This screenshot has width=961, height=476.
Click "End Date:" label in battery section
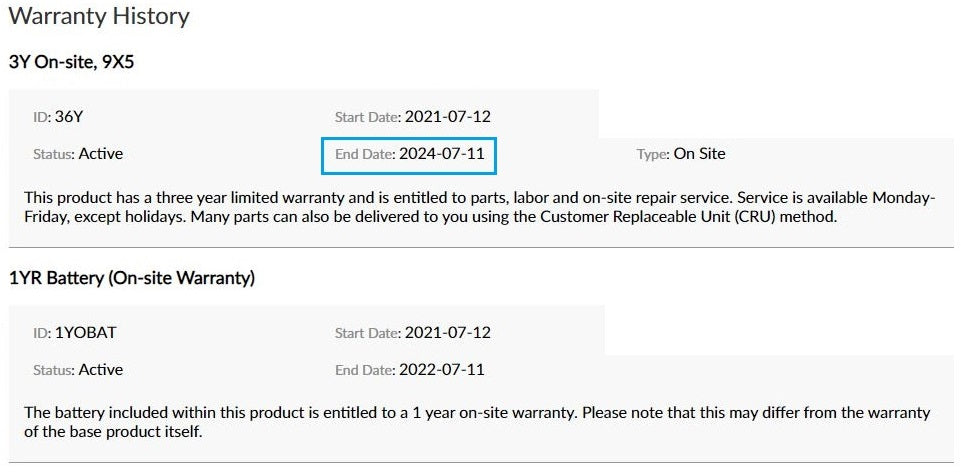(364, 370)
